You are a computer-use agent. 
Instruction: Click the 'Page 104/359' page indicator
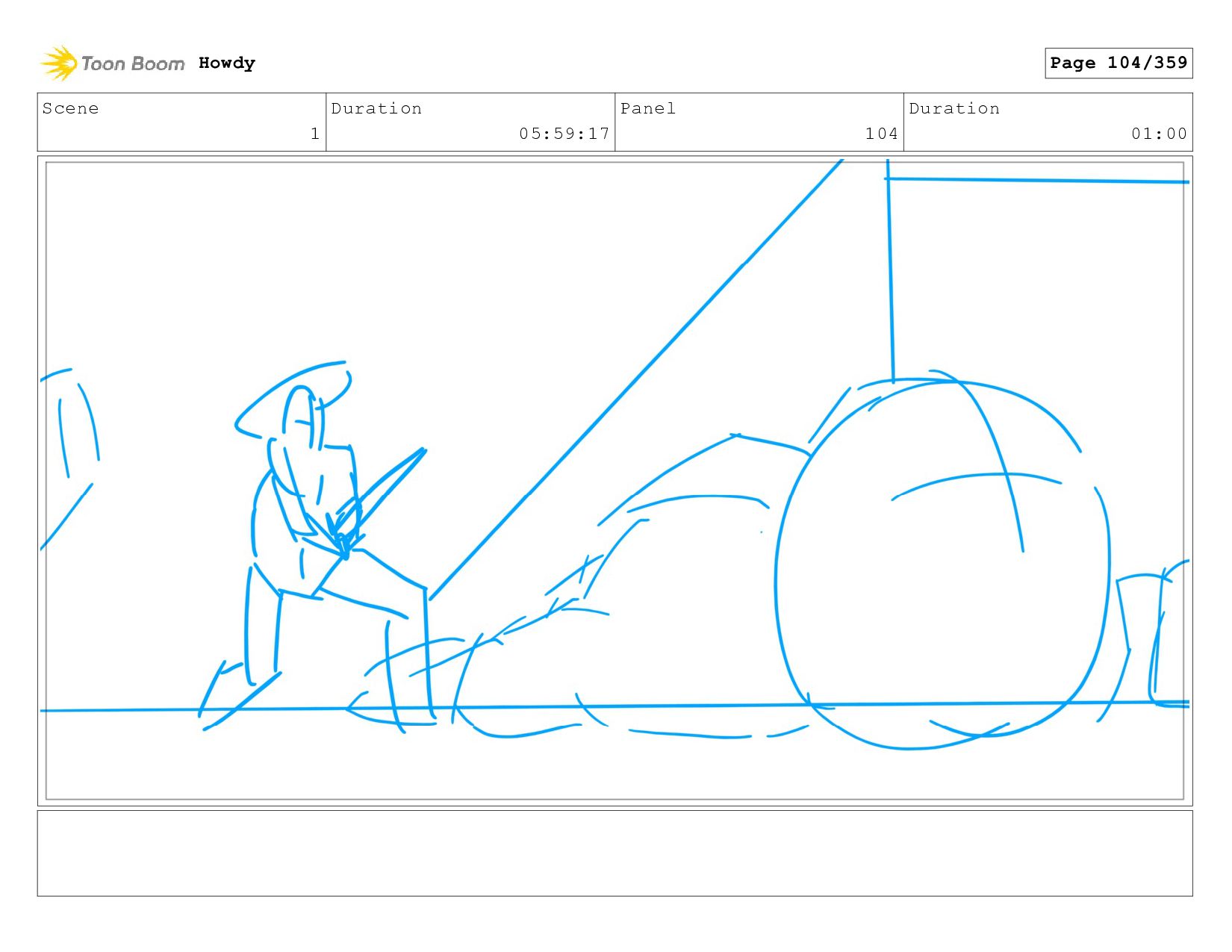[x=1119, y=63]
